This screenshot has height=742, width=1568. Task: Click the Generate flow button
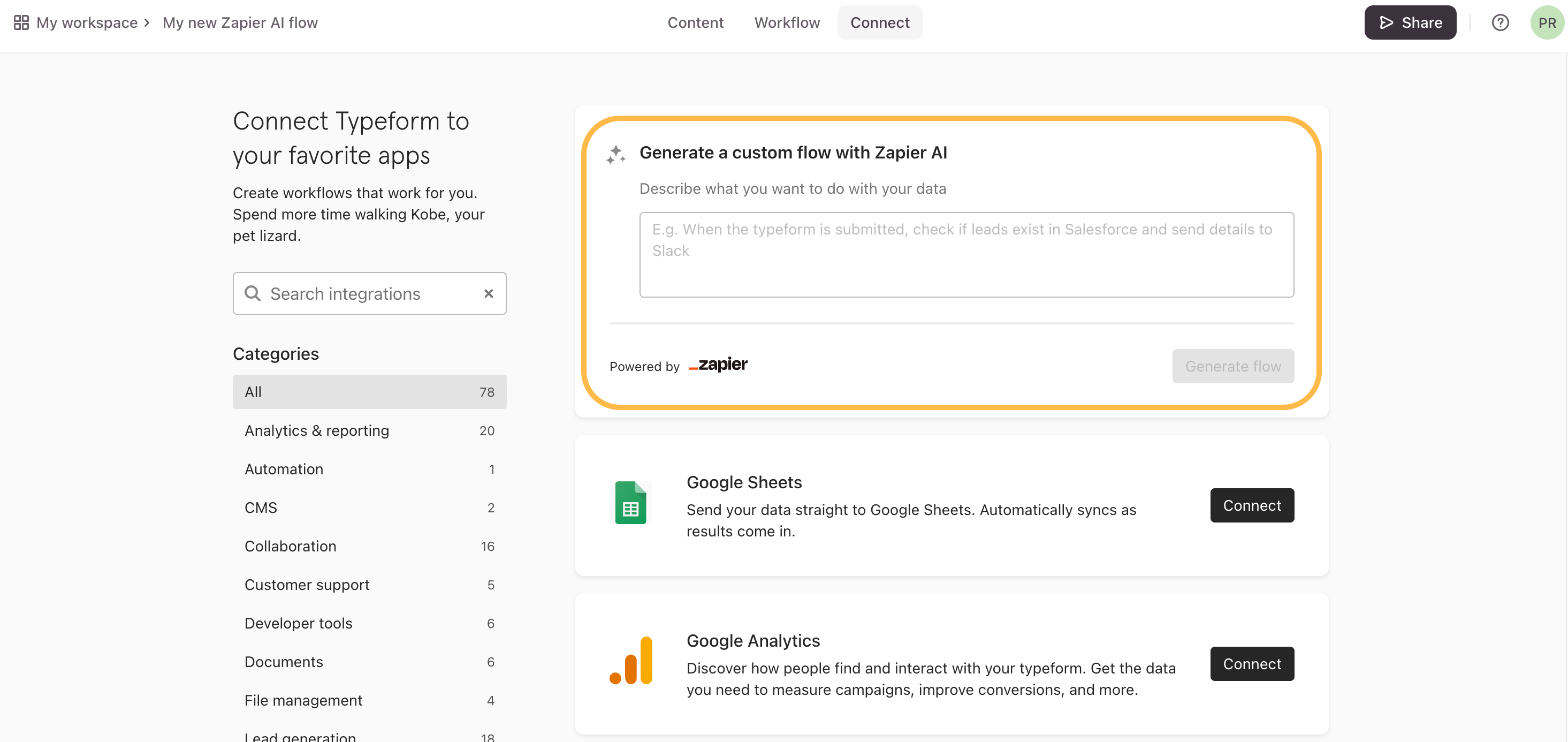[x=1232, y=366]
